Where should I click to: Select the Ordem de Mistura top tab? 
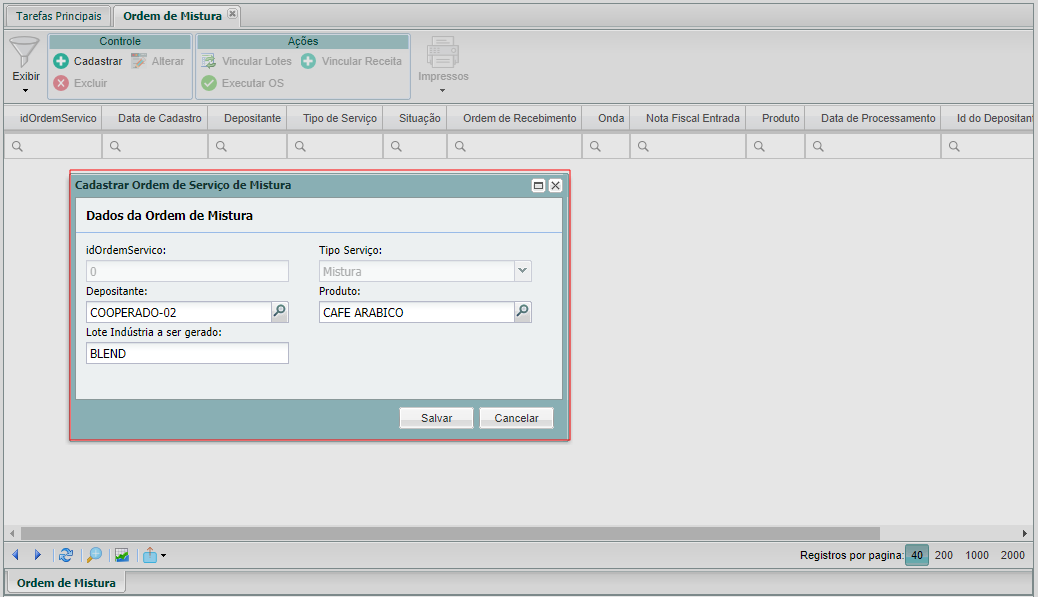pos(172,16)
